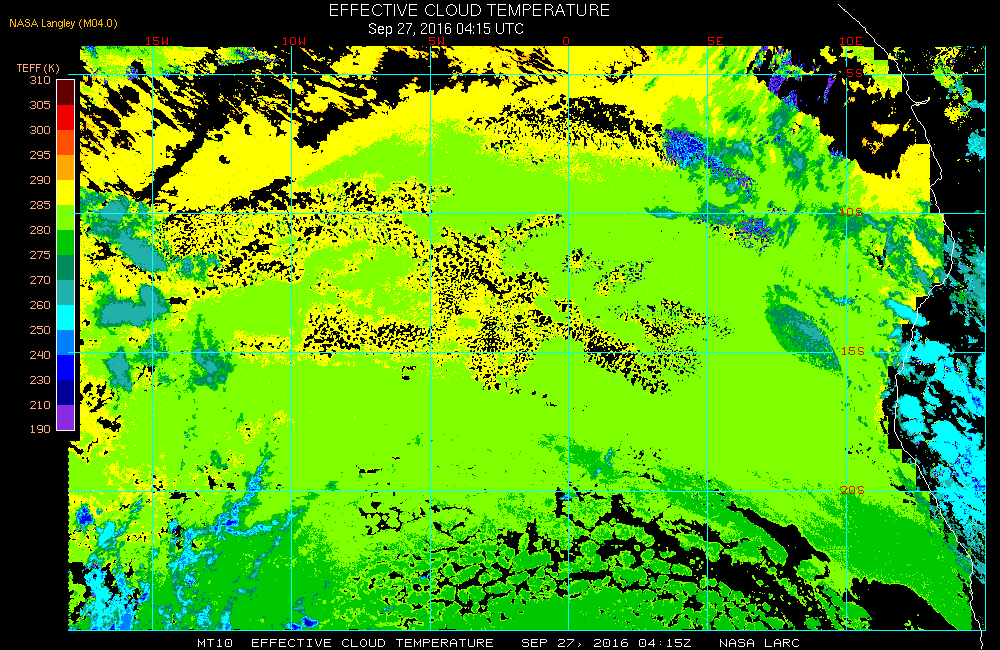Viewport: 1000px width, 650px height.
Task: Click the Sep 27, 2016 04:15 UTC timestamp
Action: coord(446,29)
